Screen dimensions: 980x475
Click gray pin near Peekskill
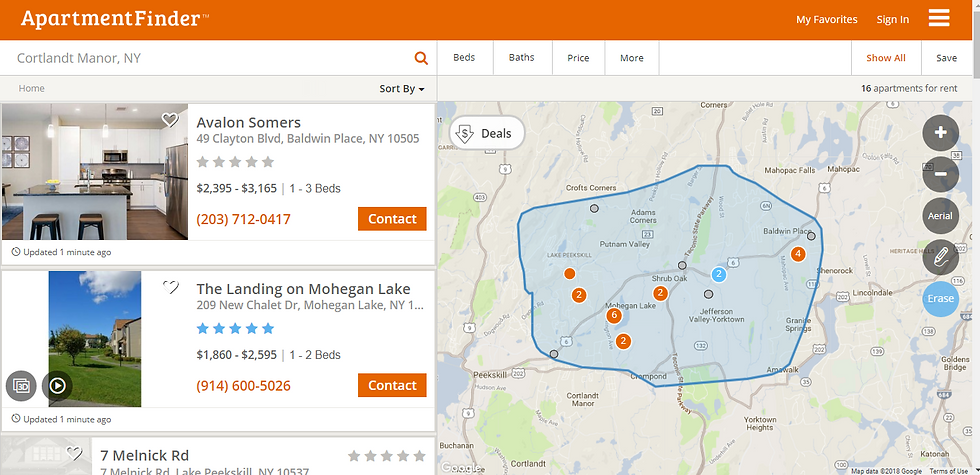pyautogui.click(x=554, y=354)
